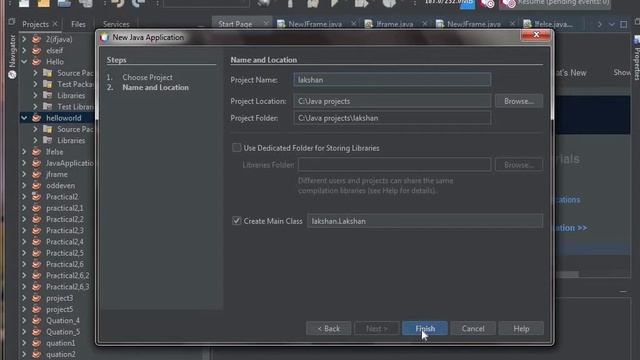Close the Iframe.java tab
Viewport: 640px width, 360px height.
pos(424,24)
